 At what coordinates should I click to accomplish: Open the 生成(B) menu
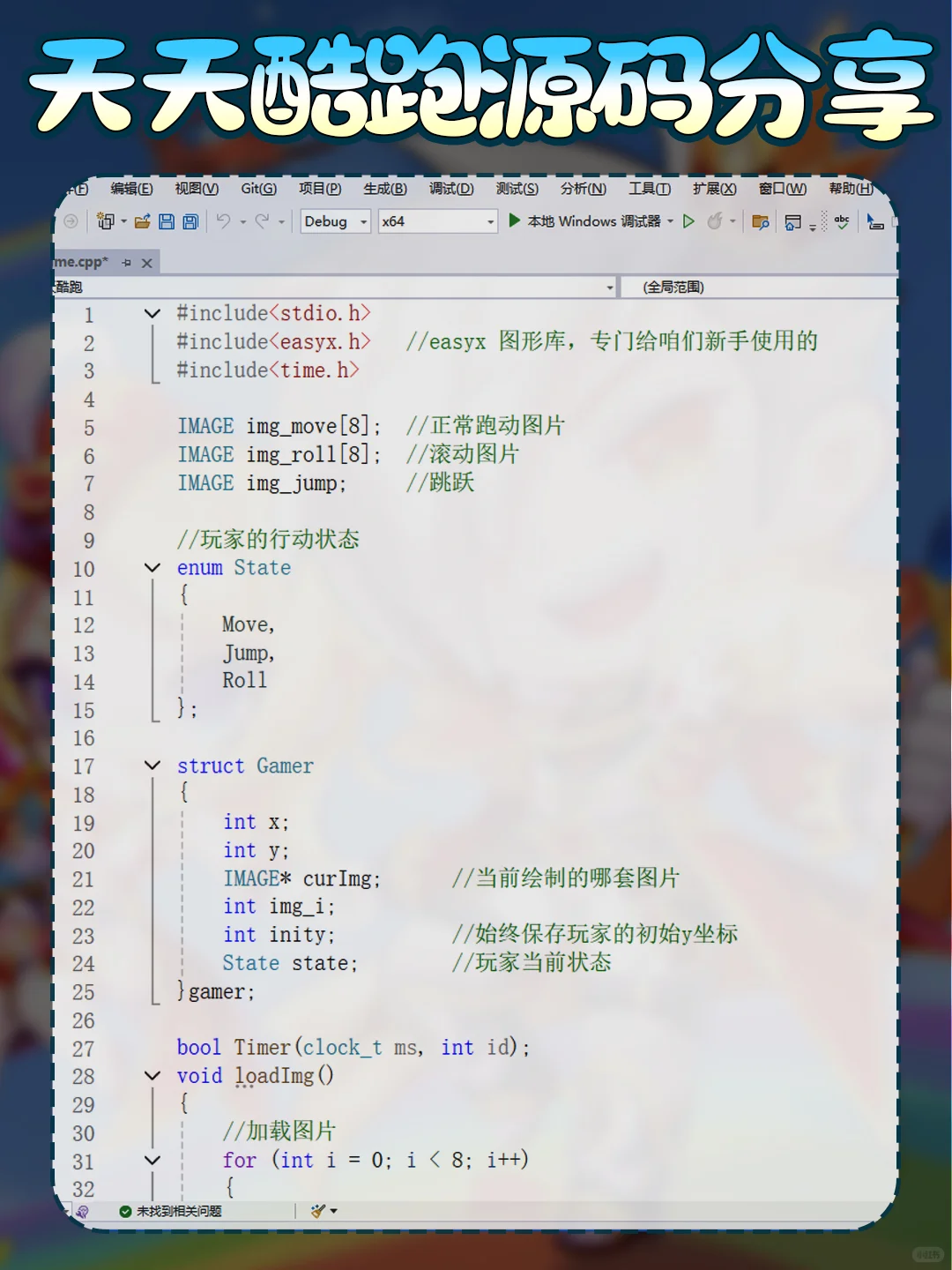385,189
